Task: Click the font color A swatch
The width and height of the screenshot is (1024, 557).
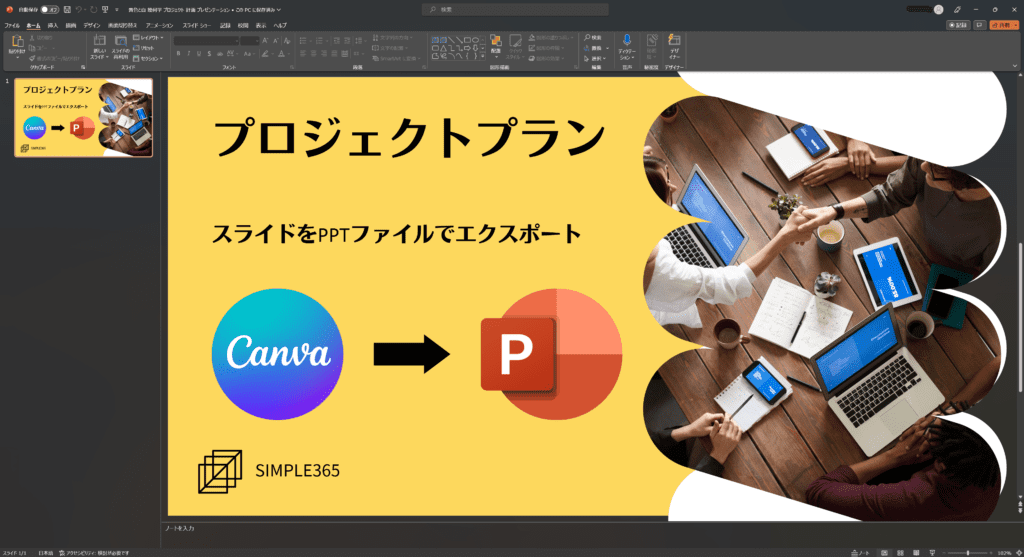Action: point(281,54)
